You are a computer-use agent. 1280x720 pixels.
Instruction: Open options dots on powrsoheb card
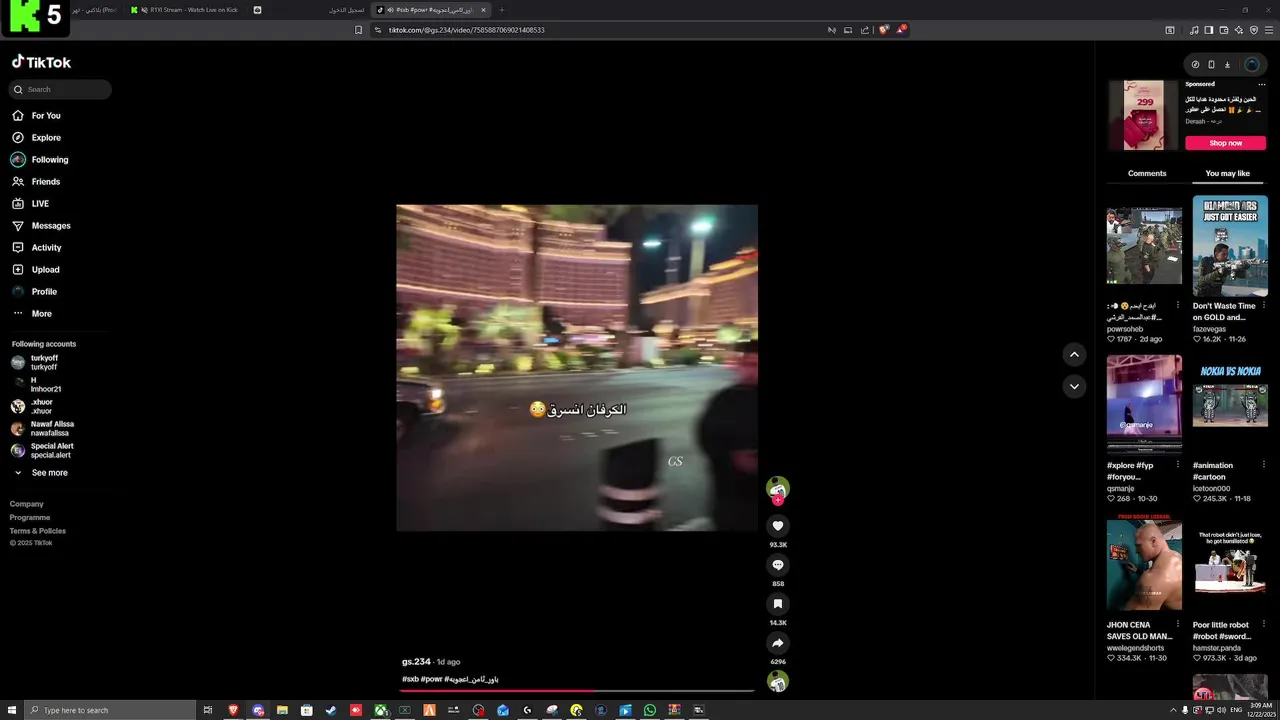[1177, 306]
